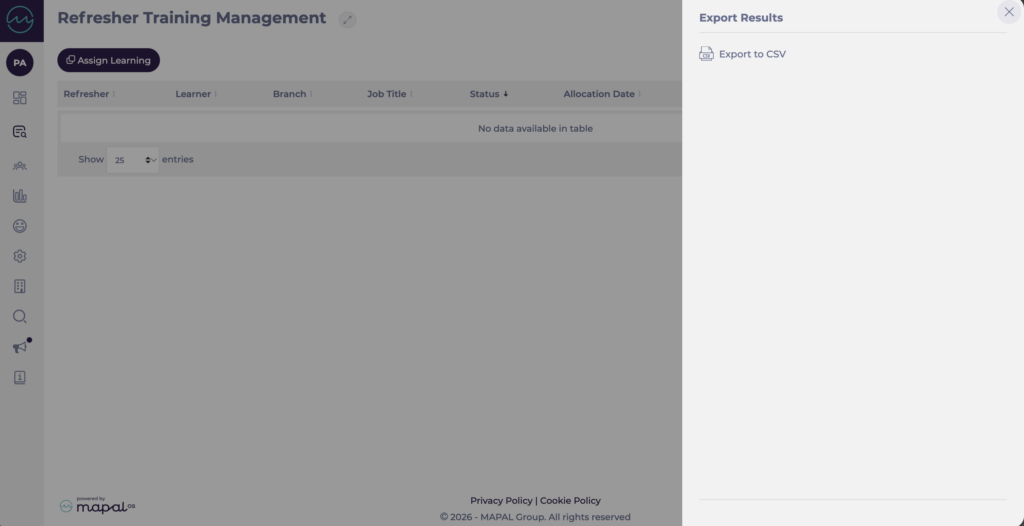Click the MAPAL logo at top left
1024x526 pixels.
coord(20,20)
